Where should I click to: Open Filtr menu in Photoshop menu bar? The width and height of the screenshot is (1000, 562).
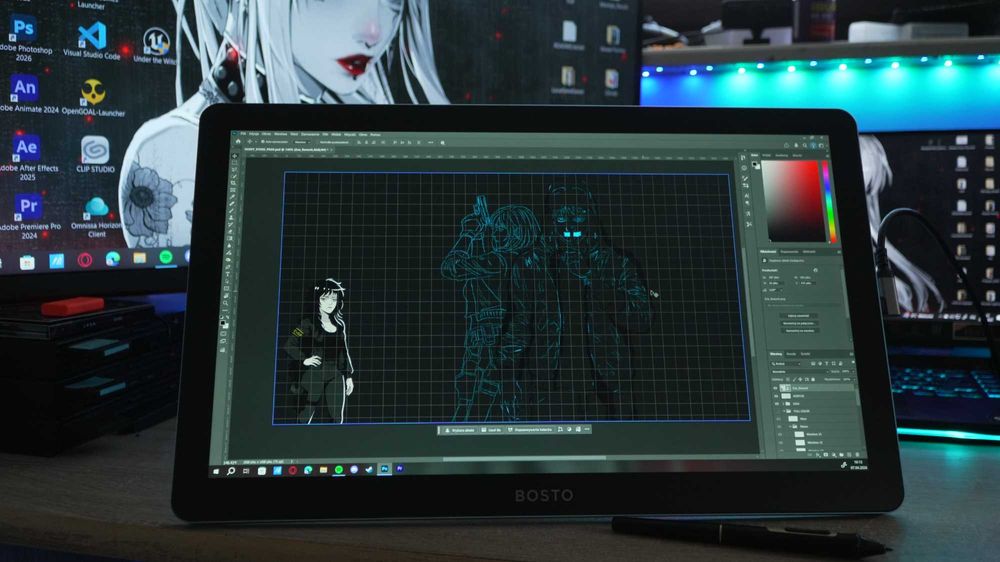pos(325,135)
